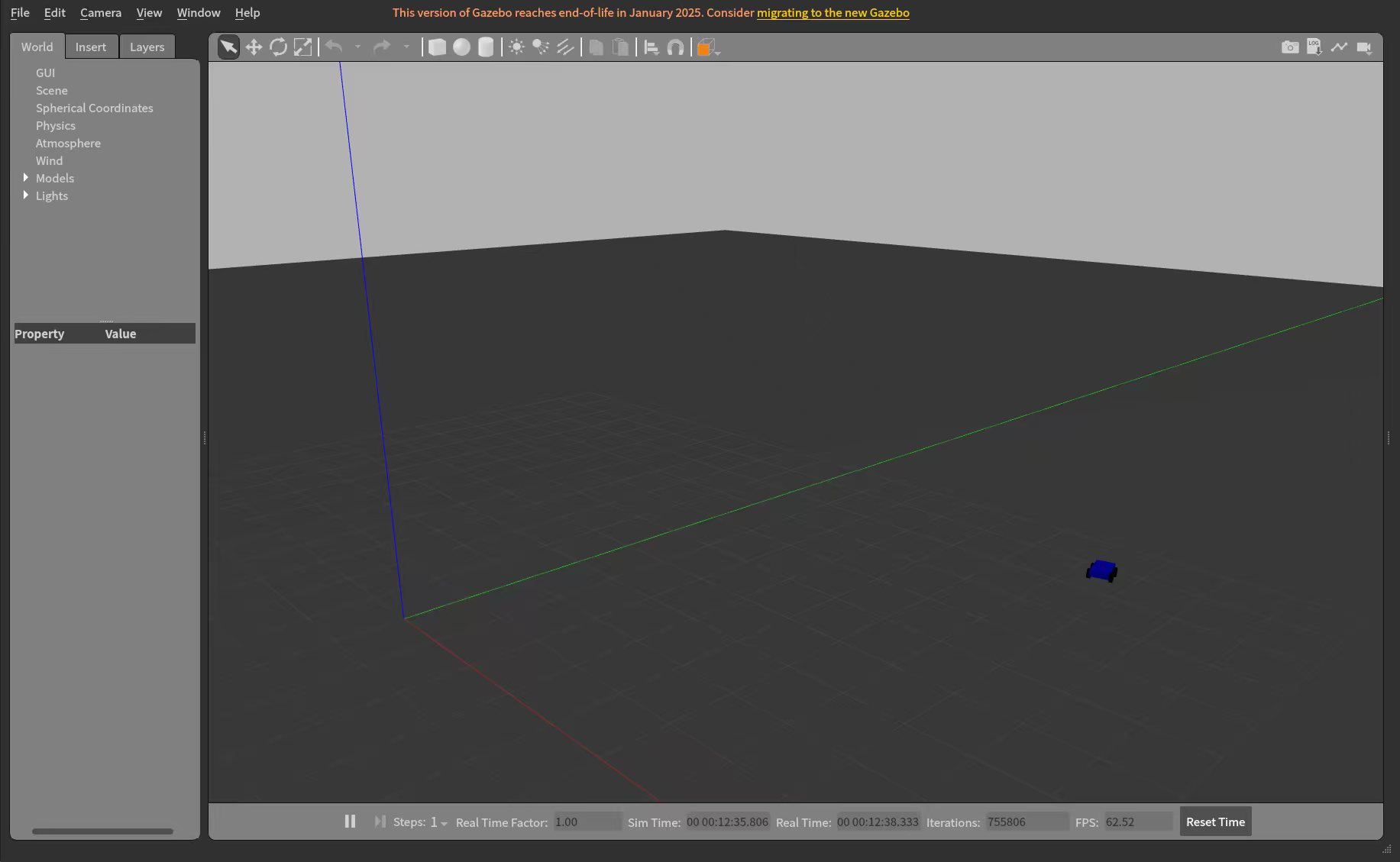Open the Camera menu

(x=100, y=13)
